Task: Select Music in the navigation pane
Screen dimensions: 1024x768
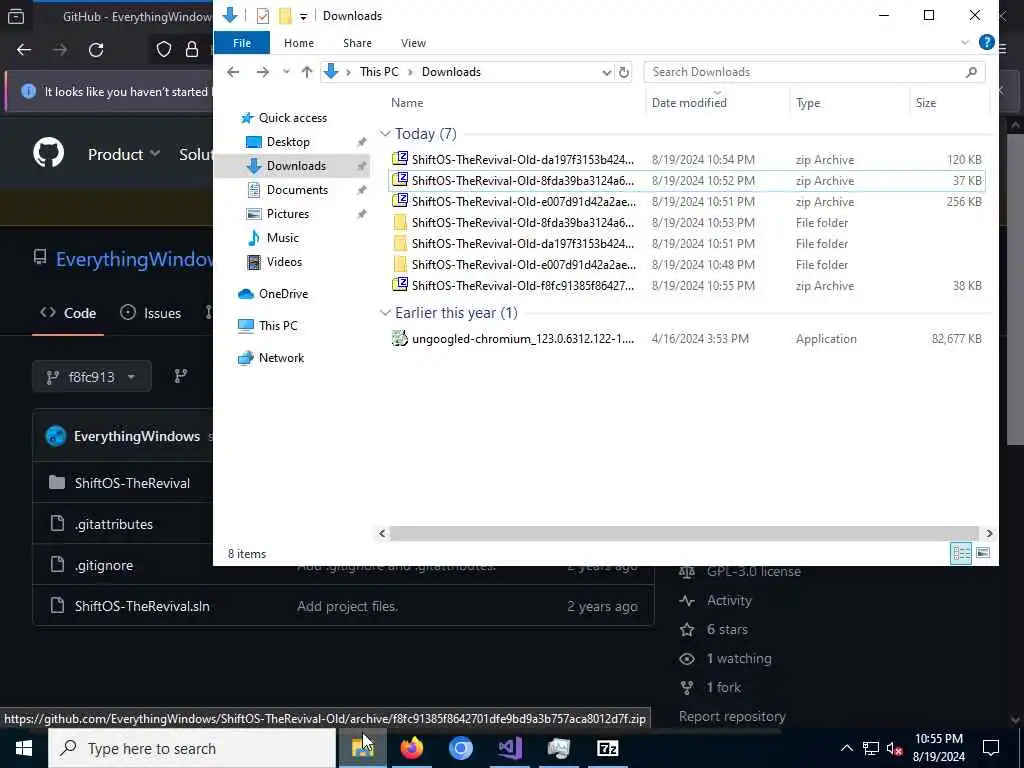Action: point(282,238)
